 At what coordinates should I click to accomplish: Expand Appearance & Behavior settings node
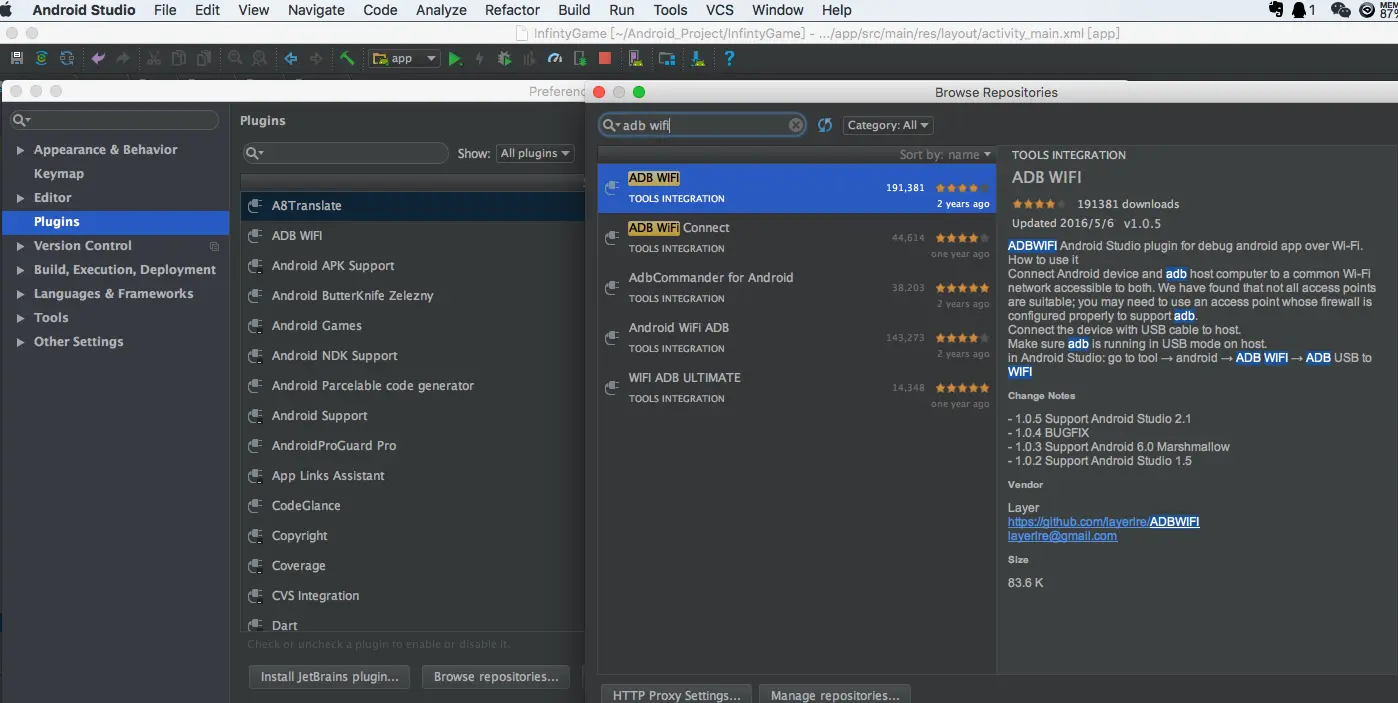[20, 150]
